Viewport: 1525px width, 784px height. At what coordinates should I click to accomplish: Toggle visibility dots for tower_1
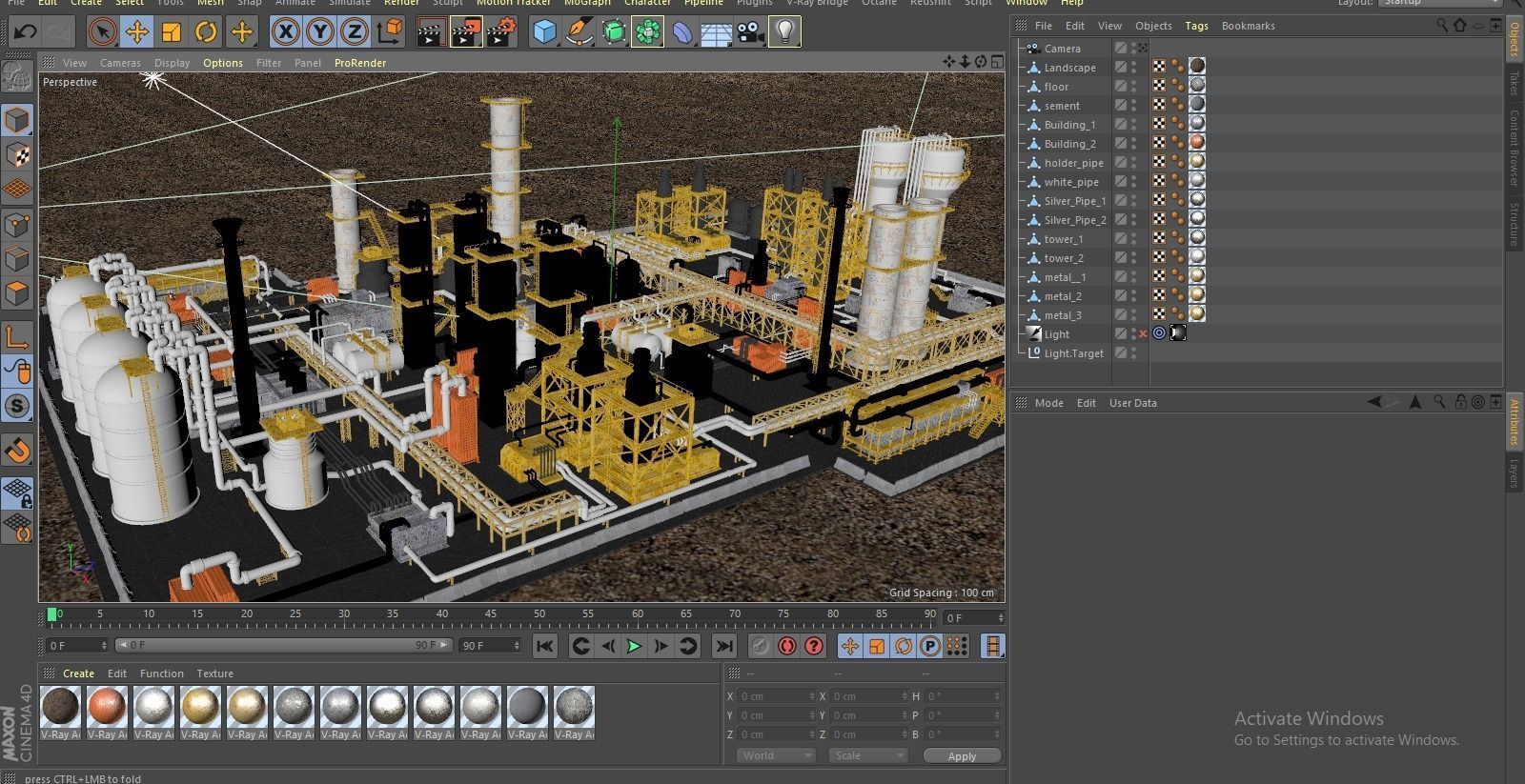[x=1133, y=239]
